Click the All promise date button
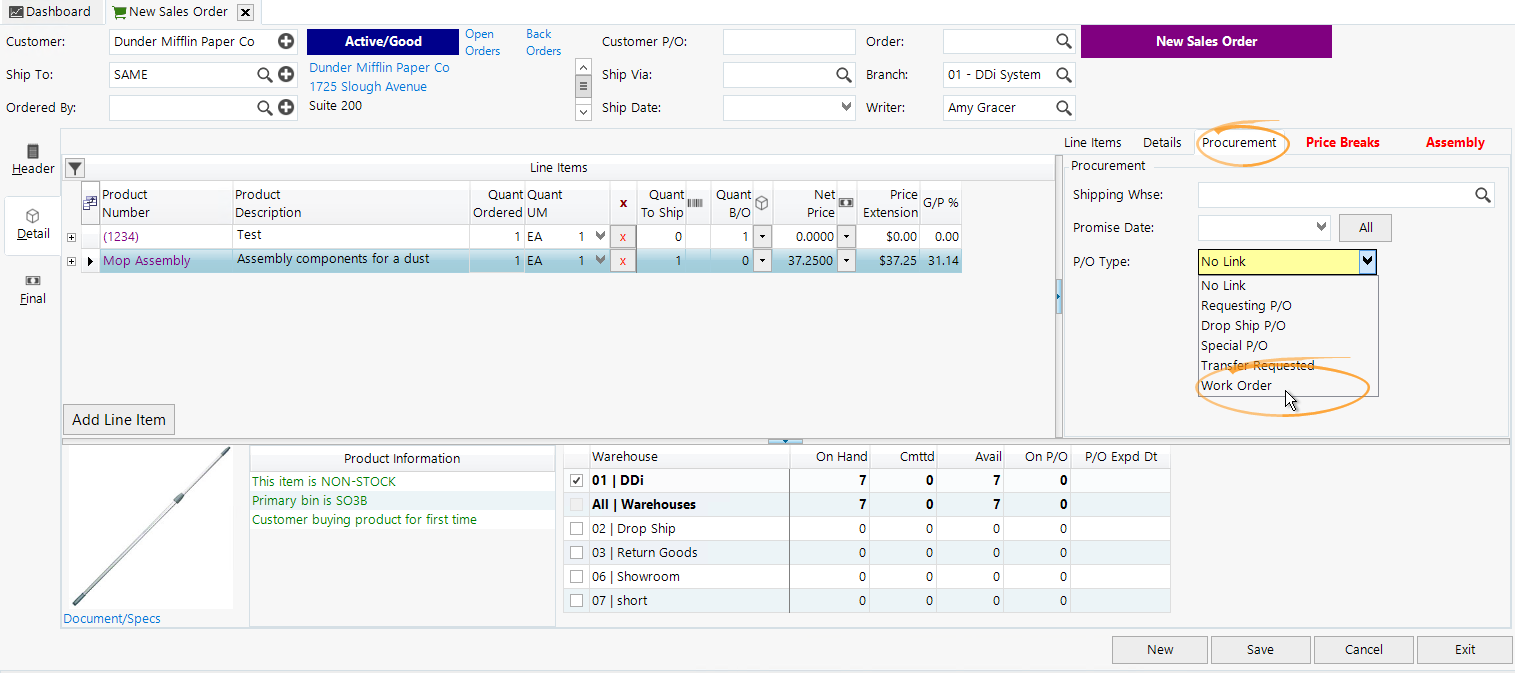The height and width of the screenshot is (673, 1515). tap(1364, 227)
